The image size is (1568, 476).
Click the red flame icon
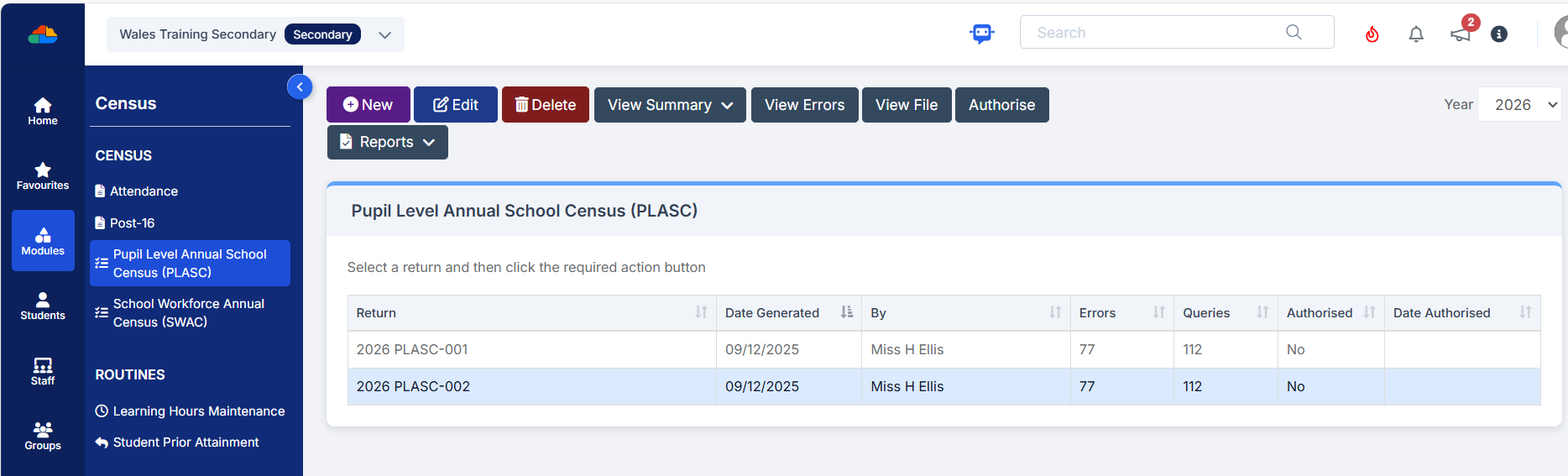(x=1372, y=34)
